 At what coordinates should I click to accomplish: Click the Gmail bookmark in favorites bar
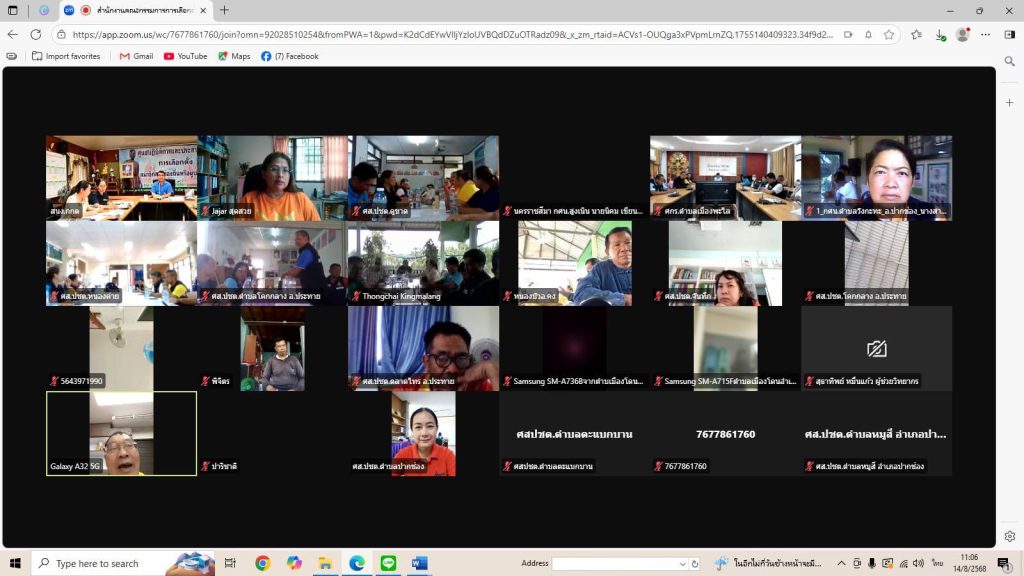coord(136,56)
